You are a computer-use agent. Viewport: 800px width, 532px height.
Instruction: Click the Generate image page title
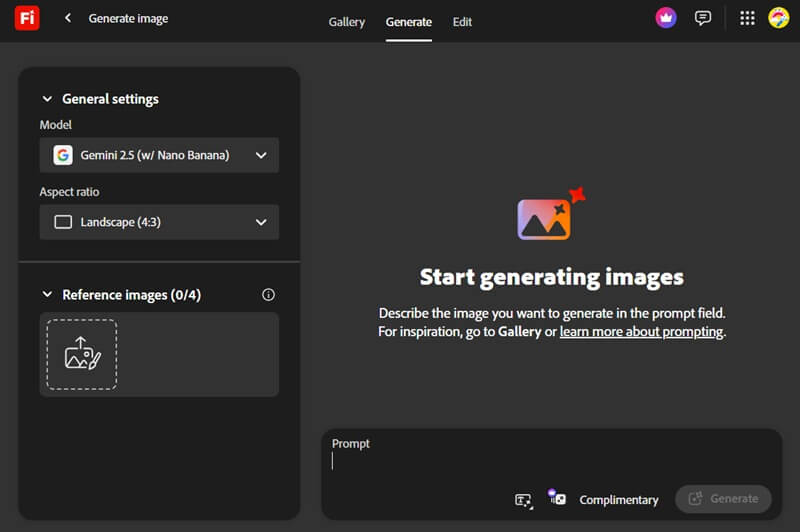[x=128, y=18]
